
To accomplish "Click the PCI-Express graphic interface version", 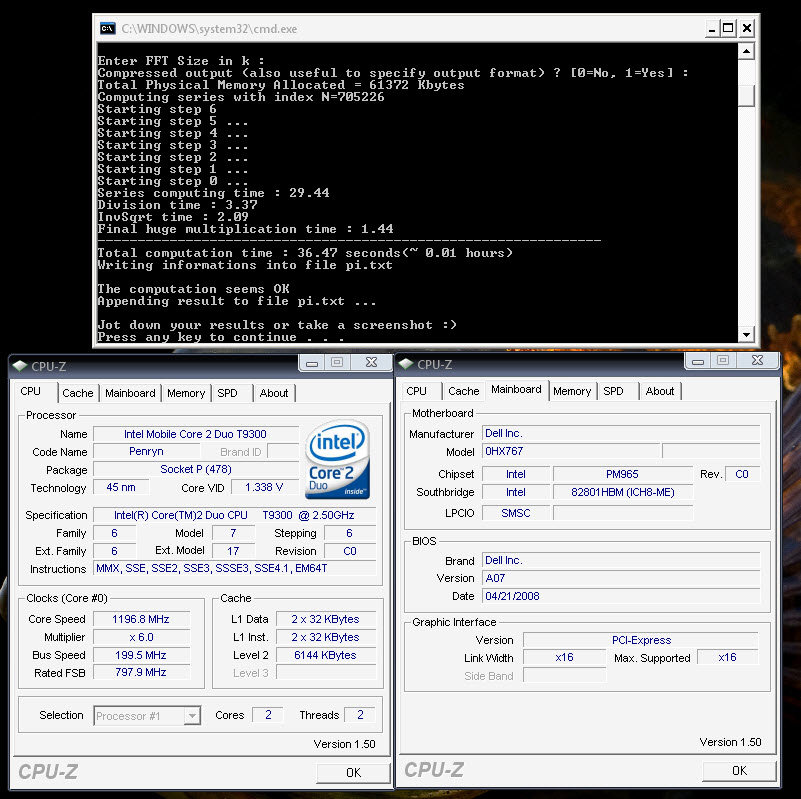I will point(641,640).
